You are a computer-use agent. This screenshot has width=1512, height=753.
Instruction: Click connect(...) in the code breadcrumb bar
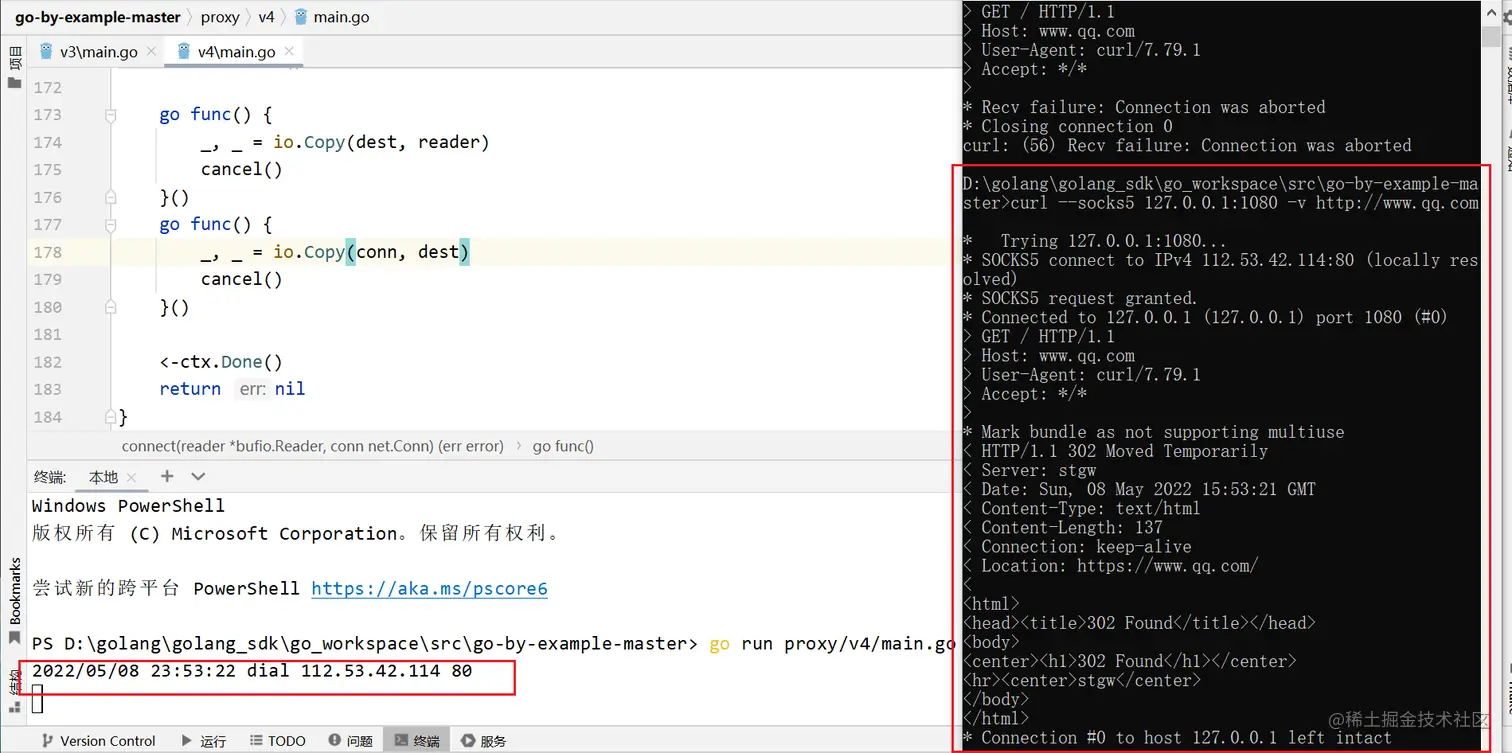click(x=313, y=446)
